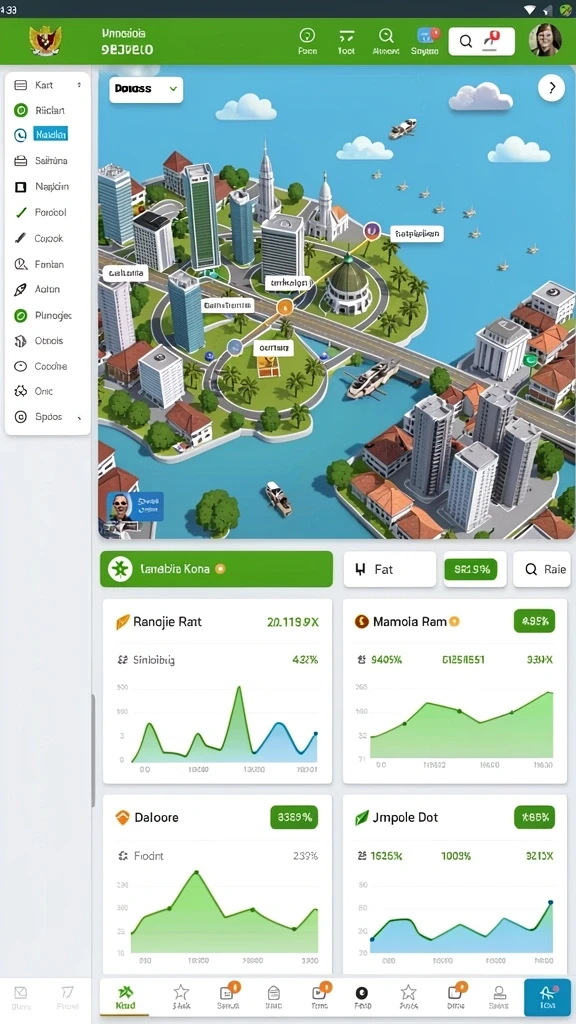Open the magnifier search icon in header
The width and height of the screenshot is (576, 1024).
pos(386,36)
